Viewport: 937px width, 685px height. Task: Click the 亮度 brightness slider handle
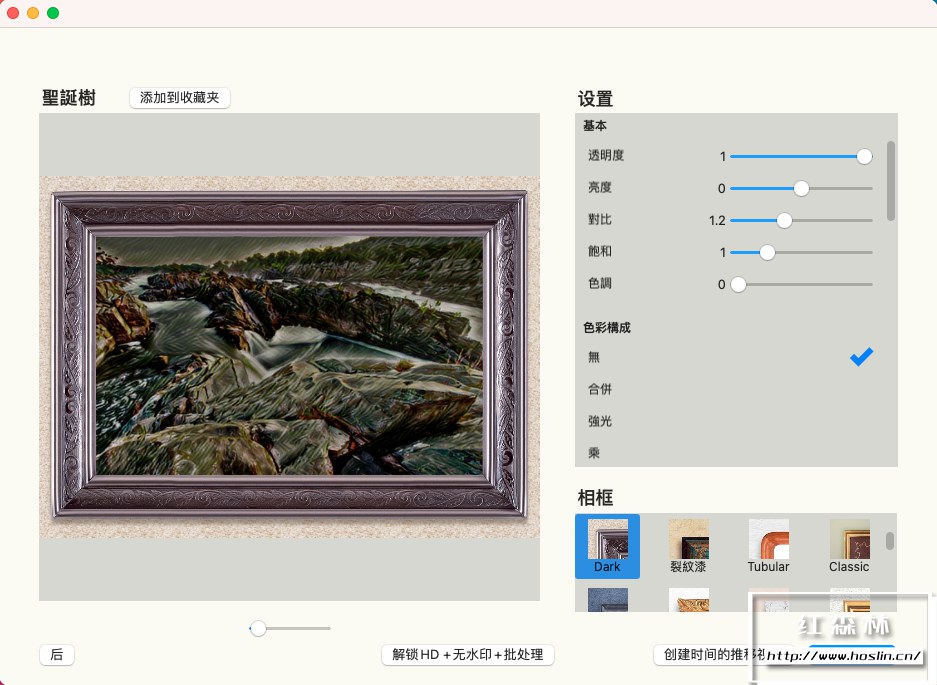[801, 189]
